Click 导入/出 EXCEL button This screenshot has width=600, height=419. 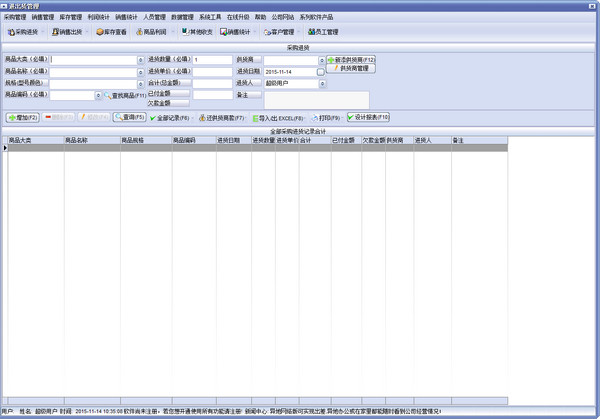click(x=278, y=118)
